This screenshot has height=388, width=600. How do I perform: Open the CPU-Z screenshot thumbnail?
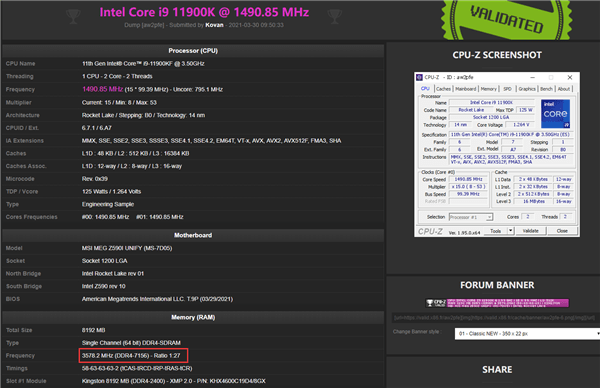click(x=497, y=154)
